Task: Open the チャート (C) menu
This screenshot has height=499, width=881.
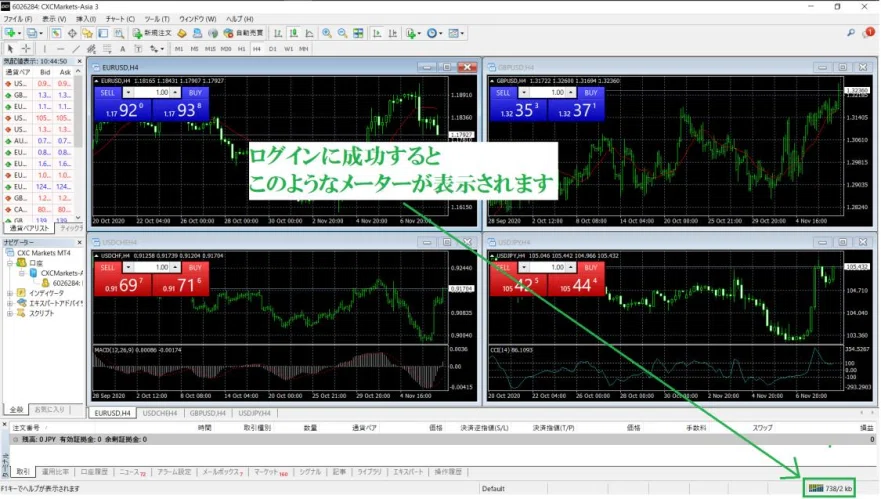Action: tap(120, 19)
